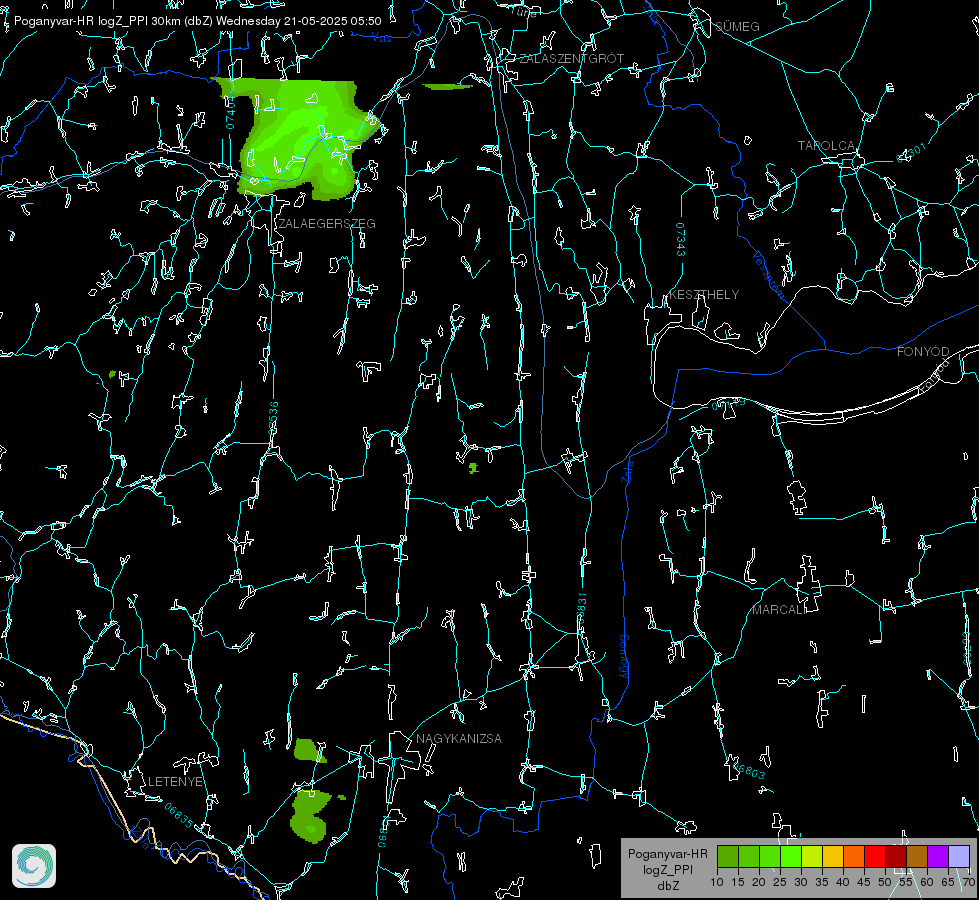Click the 'logZ_PPI' legend label
The image size is (979, 900).
[667, 870]
